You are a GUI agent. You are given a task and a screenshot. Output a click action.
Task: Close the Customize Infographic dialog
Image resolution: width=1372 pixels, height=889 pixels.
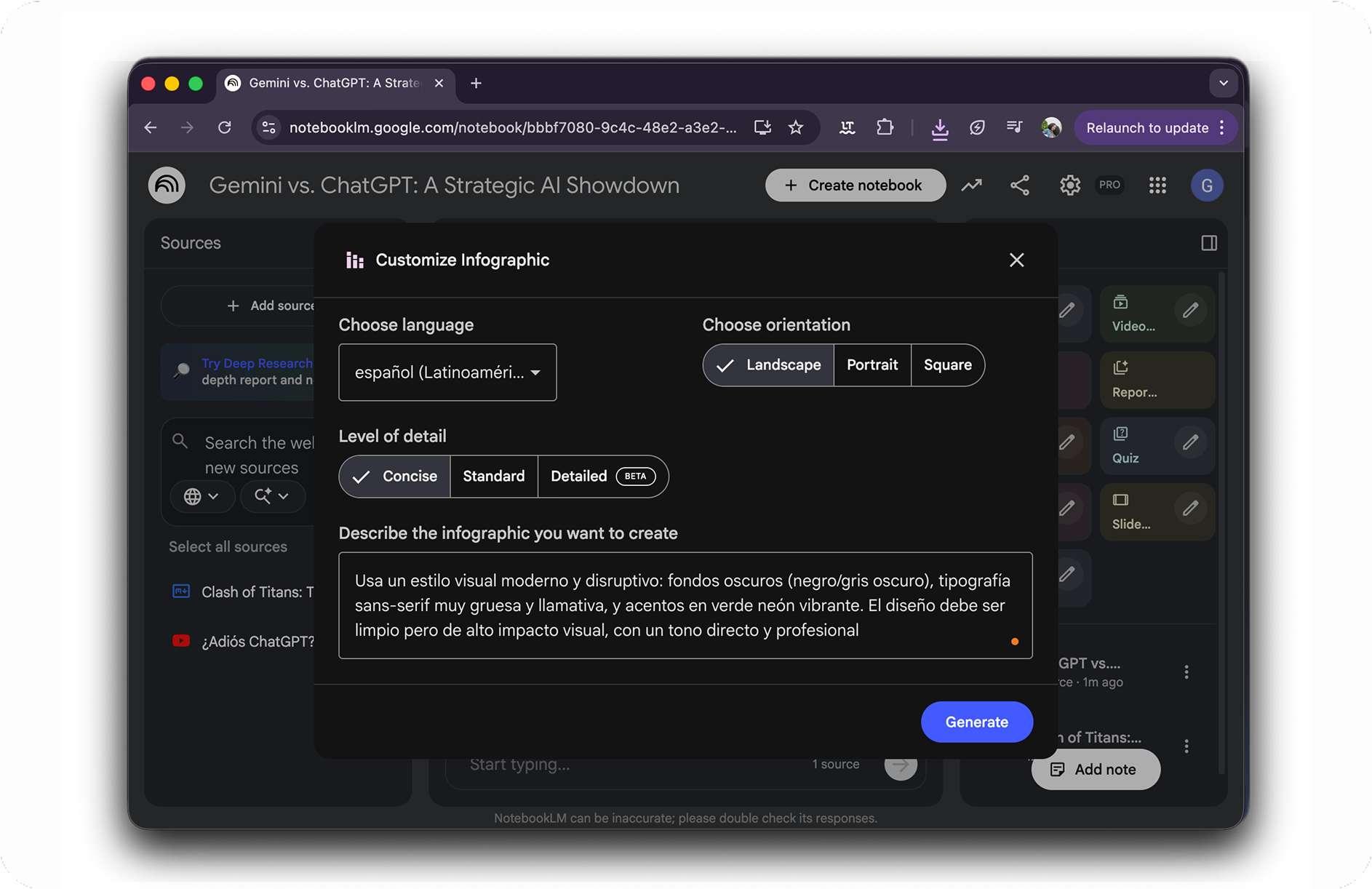click(x=1016, y=260)
